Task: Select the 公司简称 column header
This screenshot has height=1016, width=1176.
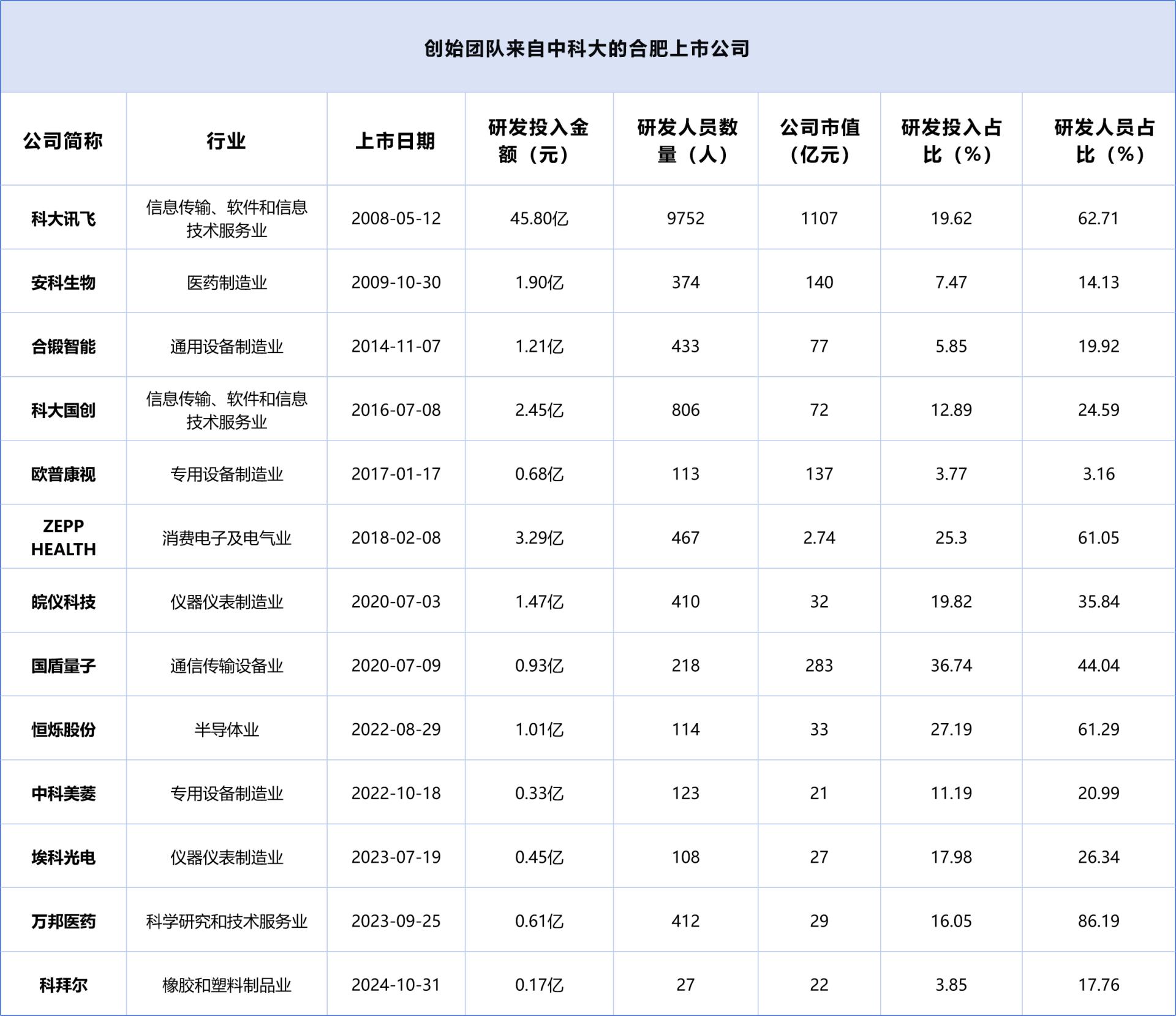Action: (x=63, y=141)
